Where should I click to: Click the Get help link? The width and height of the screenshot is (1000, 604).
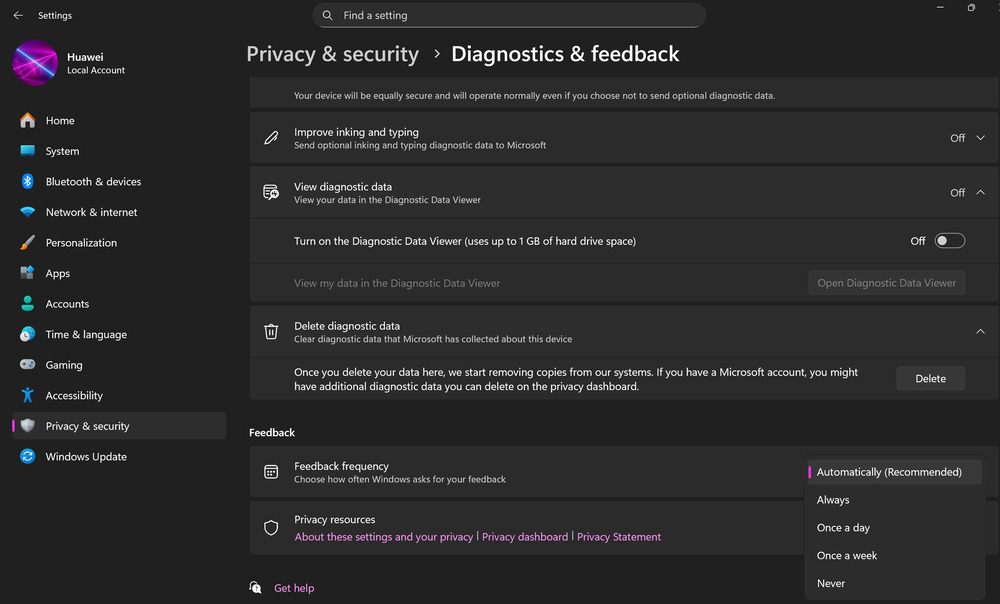tap(294, 588)
